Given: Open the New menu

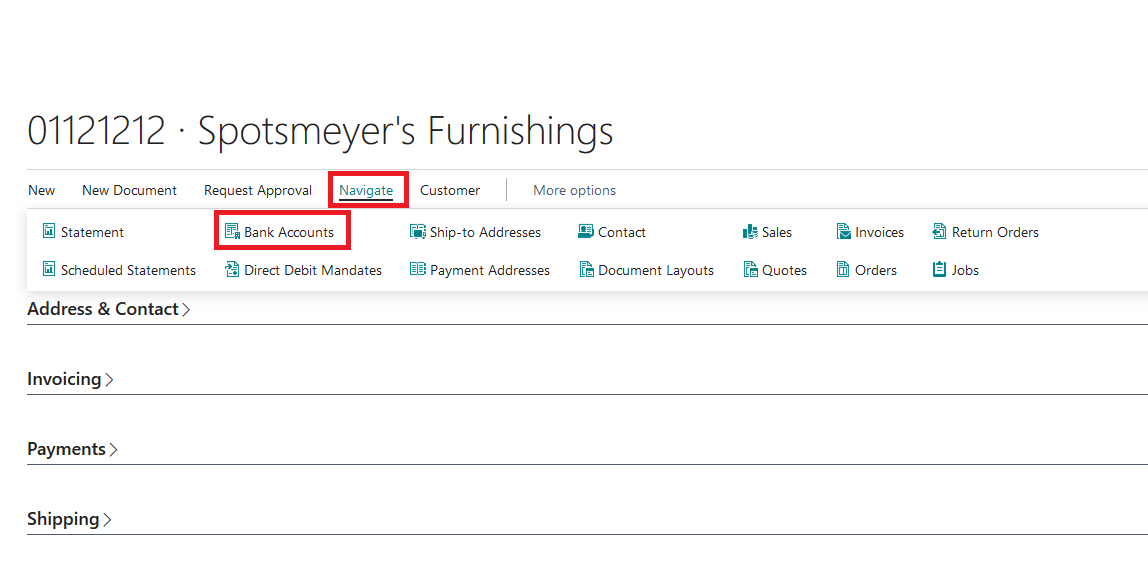Looking at the screenshot, I should point(42,190).
